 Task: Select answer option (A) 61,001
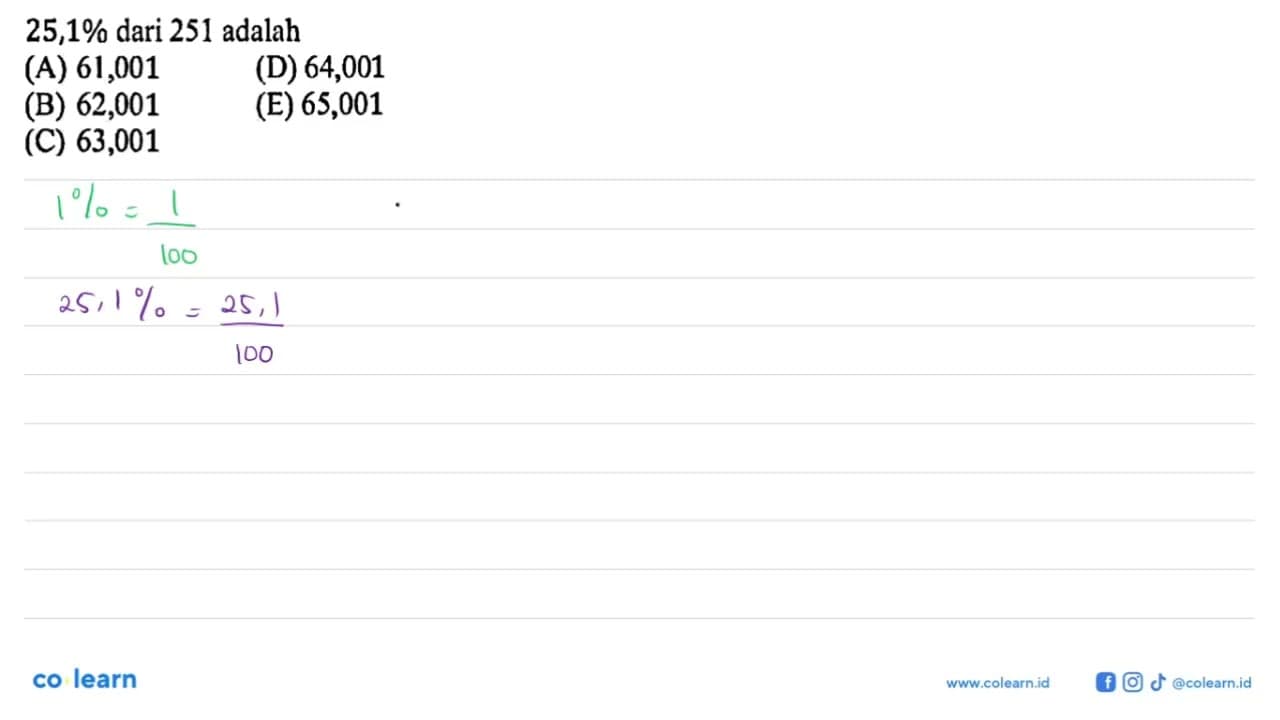90,68
